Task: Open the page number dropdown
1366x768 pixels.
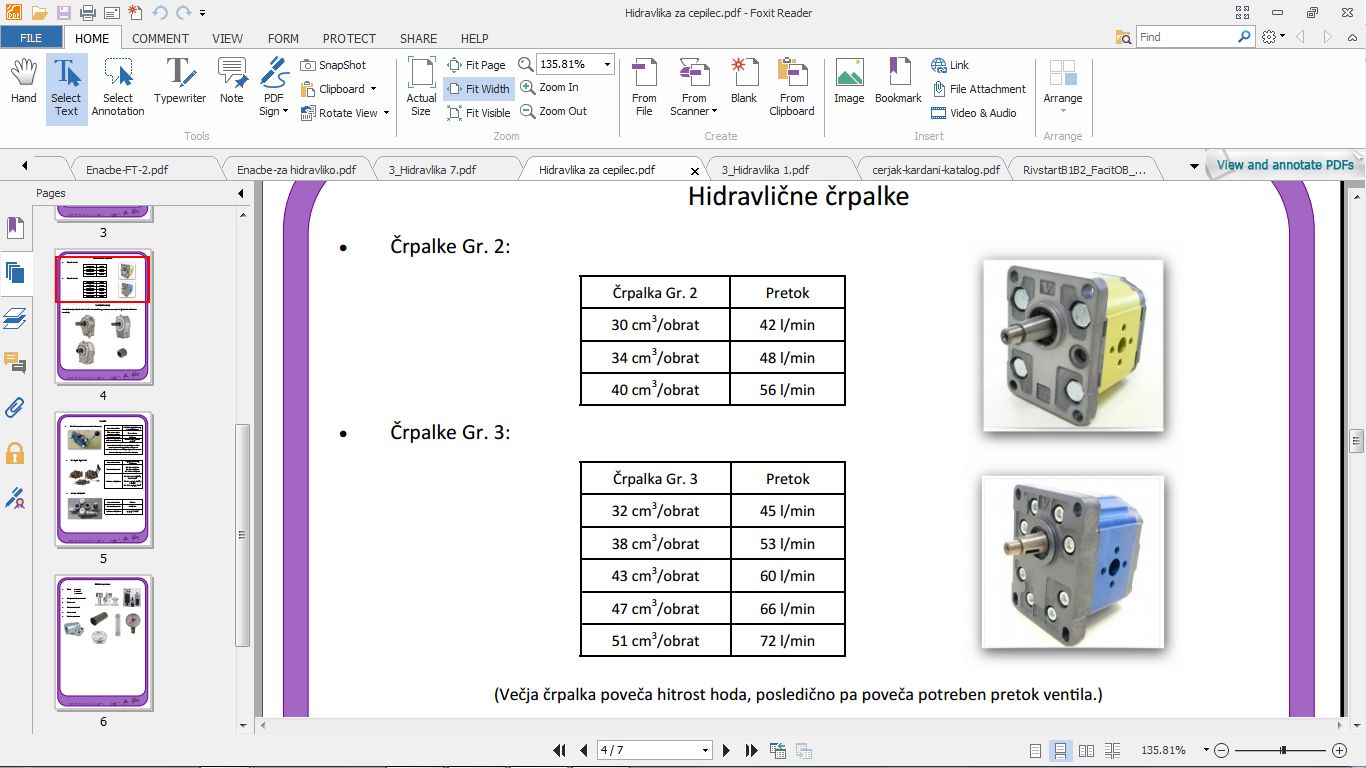Action: coord(706,750)
